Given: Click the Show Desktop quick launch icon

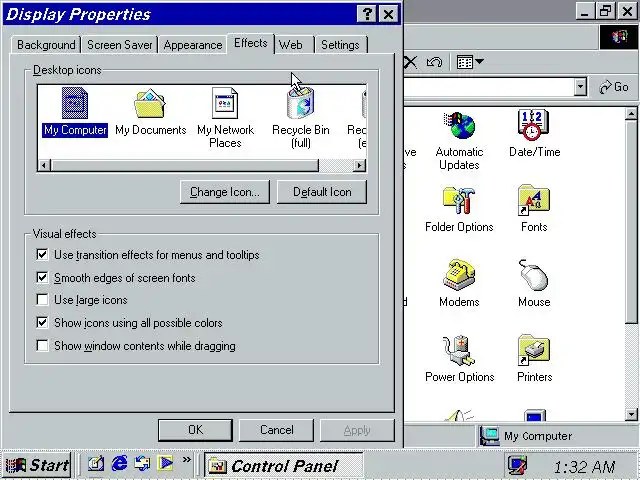Looking at the screenshot, I should tap(96, 464).
